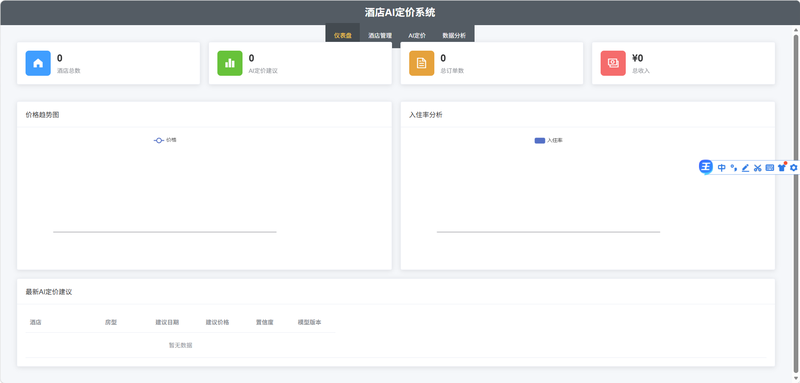Click the green bar chart icon for AI定价建议
The width and height of the screenshot is (800, 383).
(230, 63)
